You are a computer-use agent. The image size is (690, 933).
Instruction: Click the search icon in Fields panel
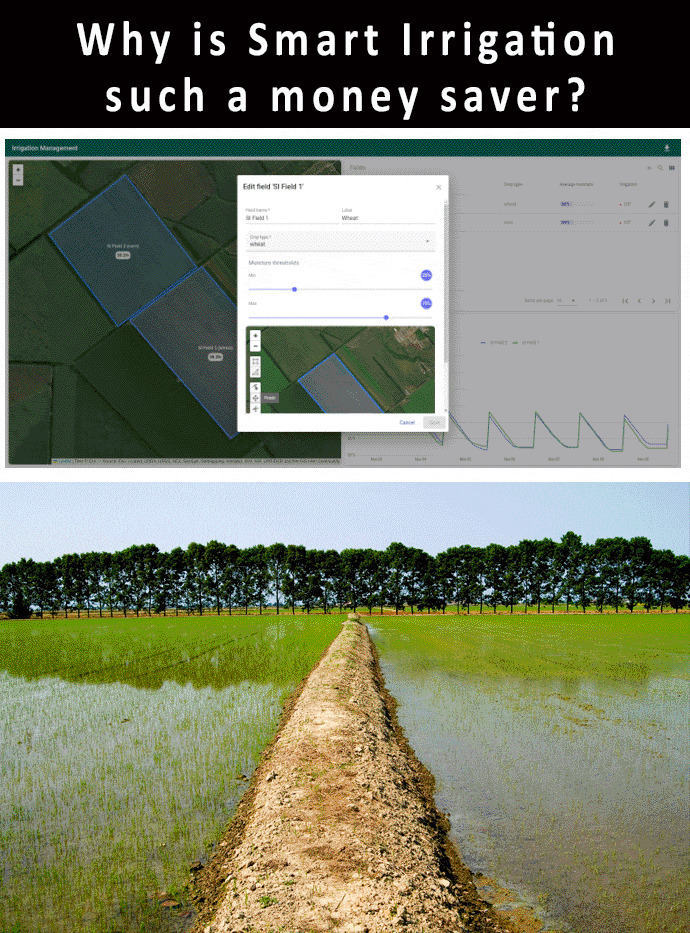click(x=660, y=168)
